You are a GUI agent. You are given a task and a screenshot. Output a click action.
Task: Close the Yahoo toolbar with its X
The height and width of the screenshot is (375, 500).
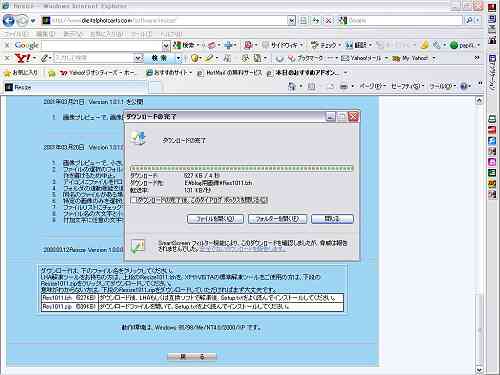click(7, 58)
